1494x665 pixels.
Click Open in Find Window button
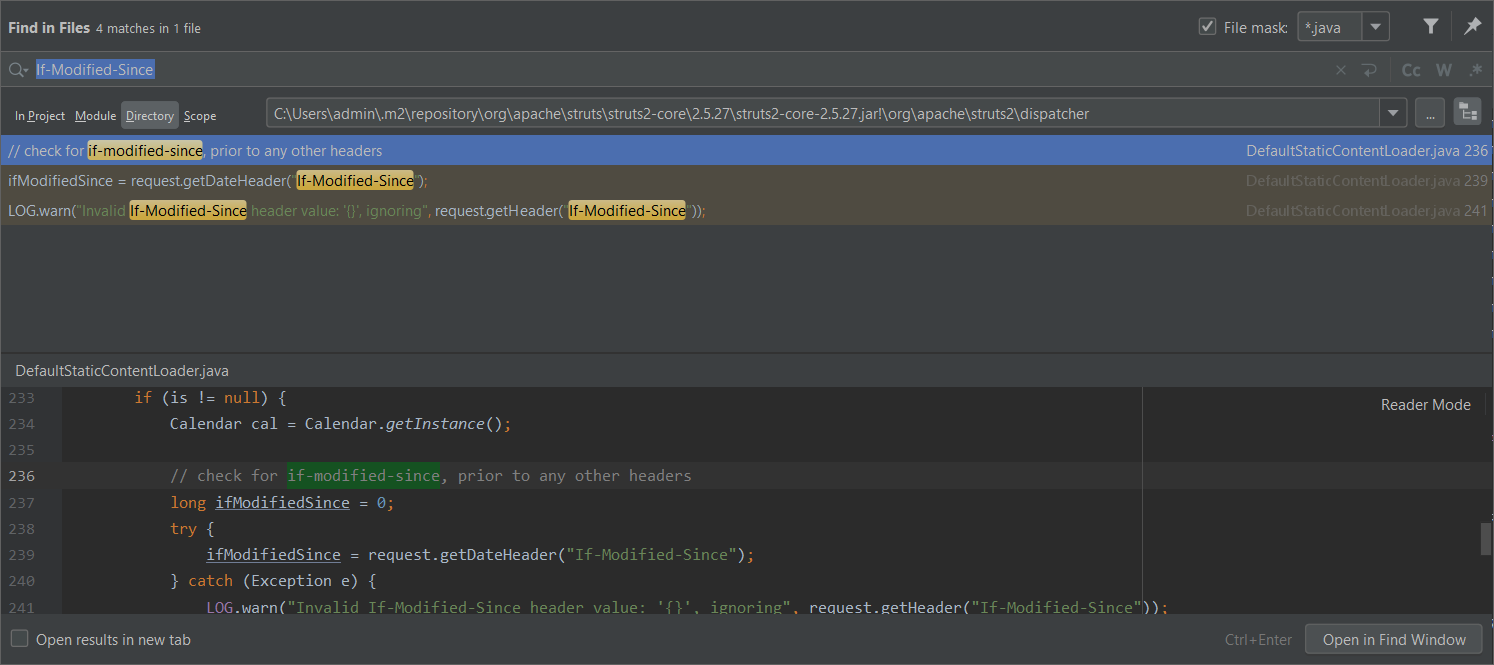pyautogui.click(x=1394, y=640)
